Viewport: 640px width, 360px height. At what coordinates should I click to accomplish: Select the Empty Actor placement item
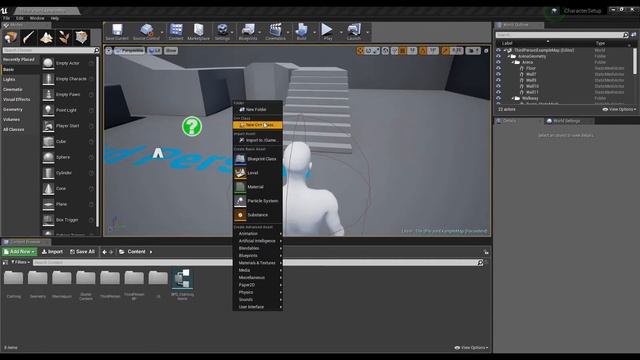[68, 63]
